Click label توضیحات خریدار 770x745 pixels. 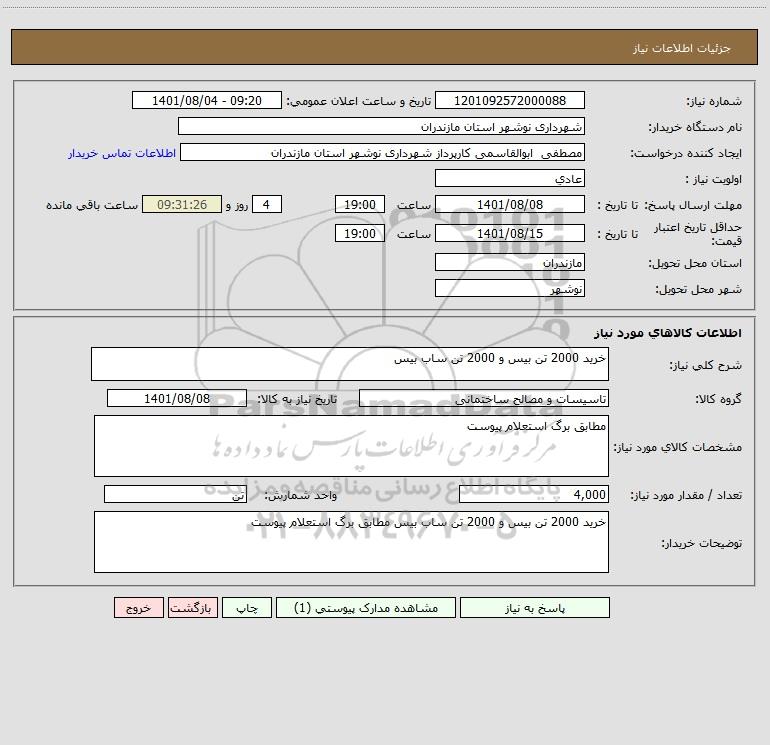701,543
